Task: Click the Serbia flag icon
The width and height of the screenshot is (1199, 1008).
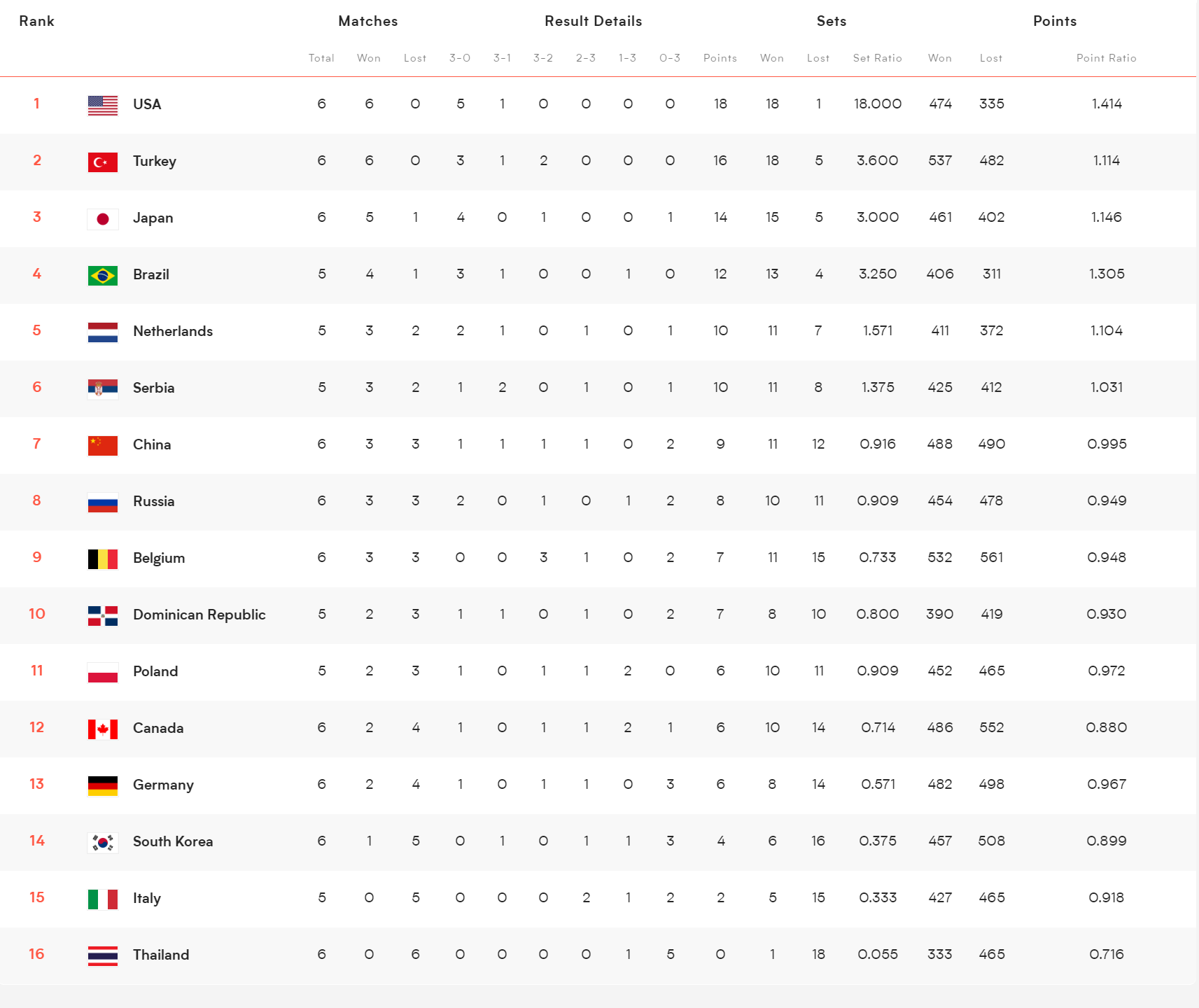Action: 103,388
